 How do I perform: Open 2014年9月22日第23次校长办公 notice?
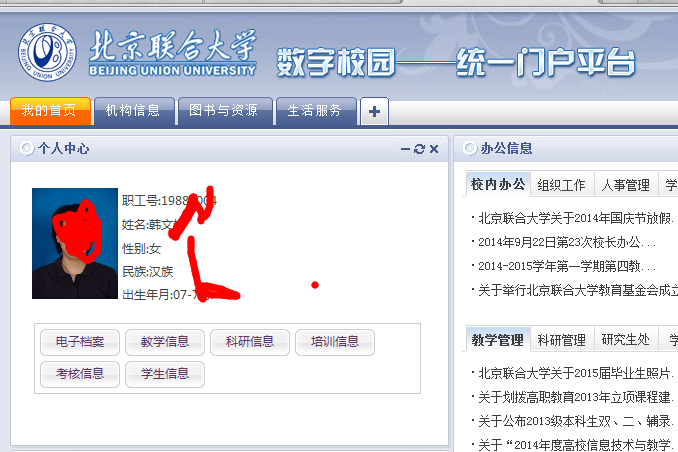(566, 242)
